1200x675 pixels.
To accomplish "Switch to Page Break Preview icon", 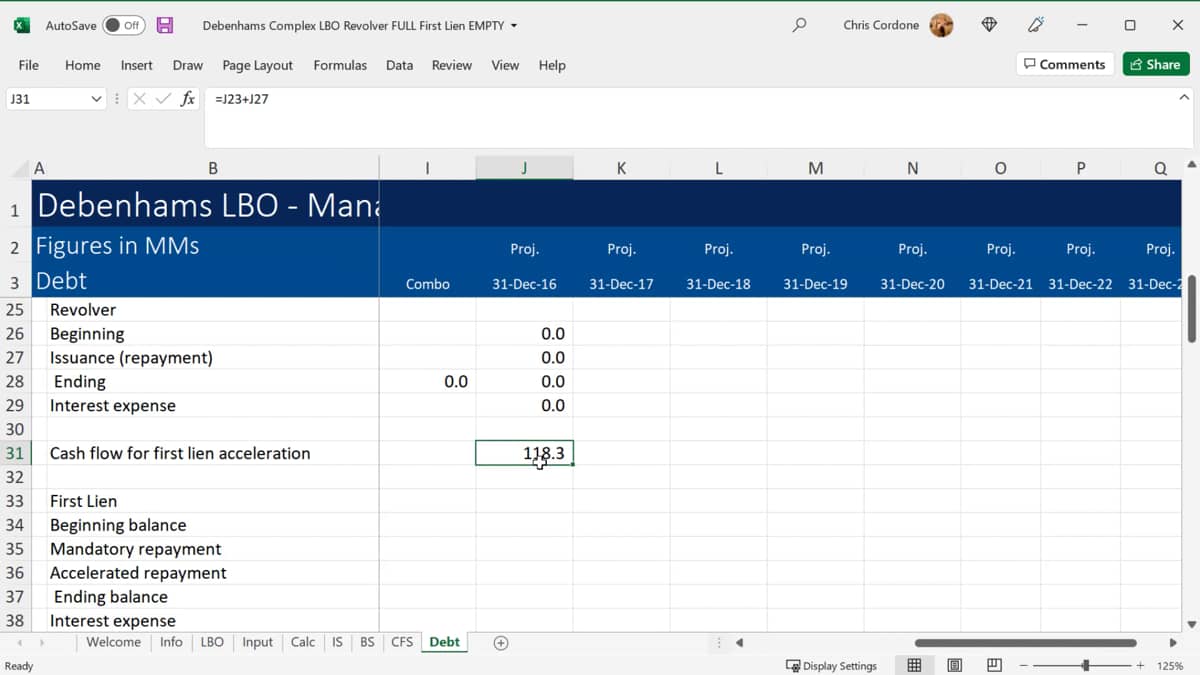I will (x=994, y=665).
